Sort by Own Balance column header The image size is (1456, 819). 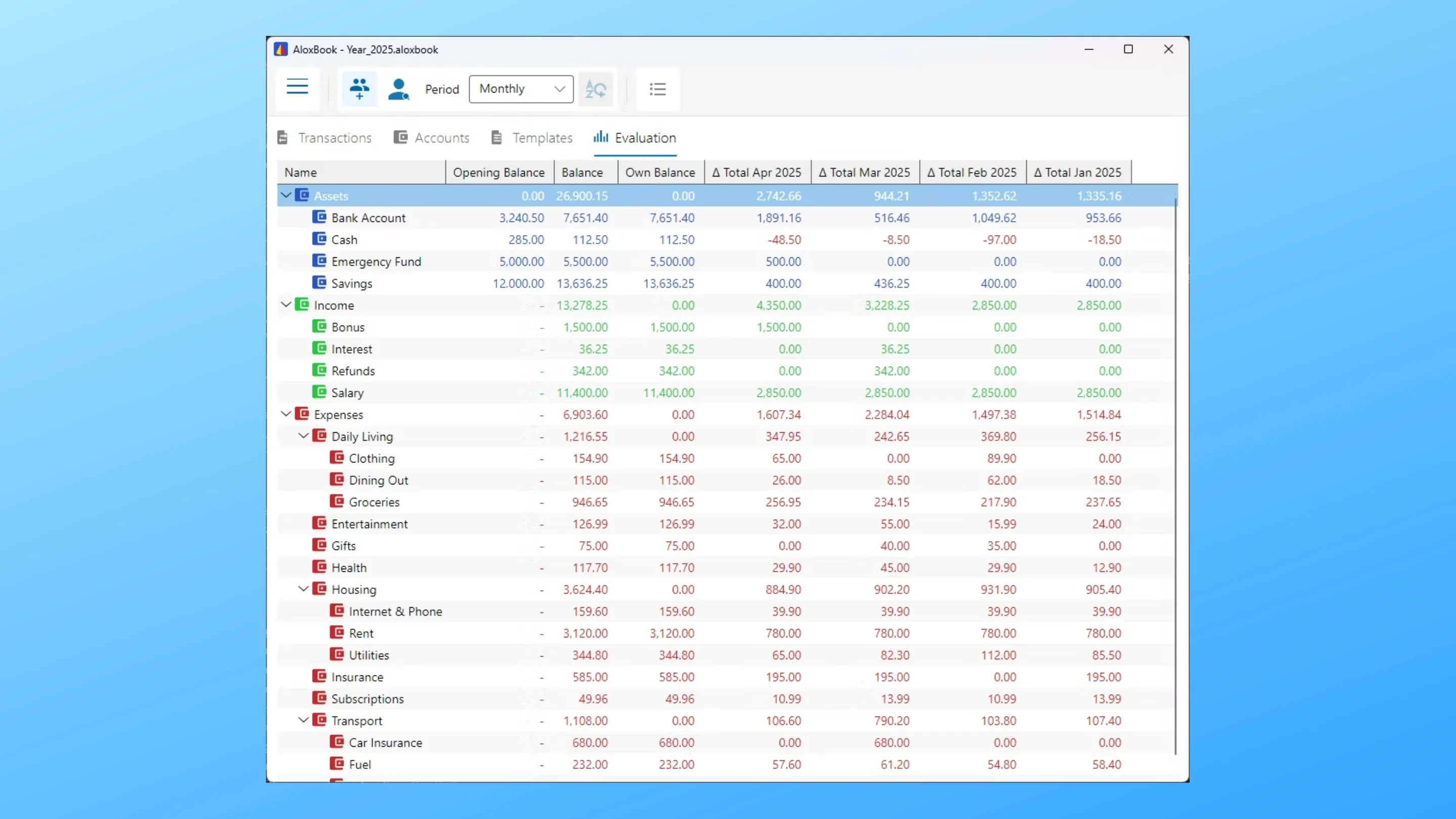[x=661, y=172]
